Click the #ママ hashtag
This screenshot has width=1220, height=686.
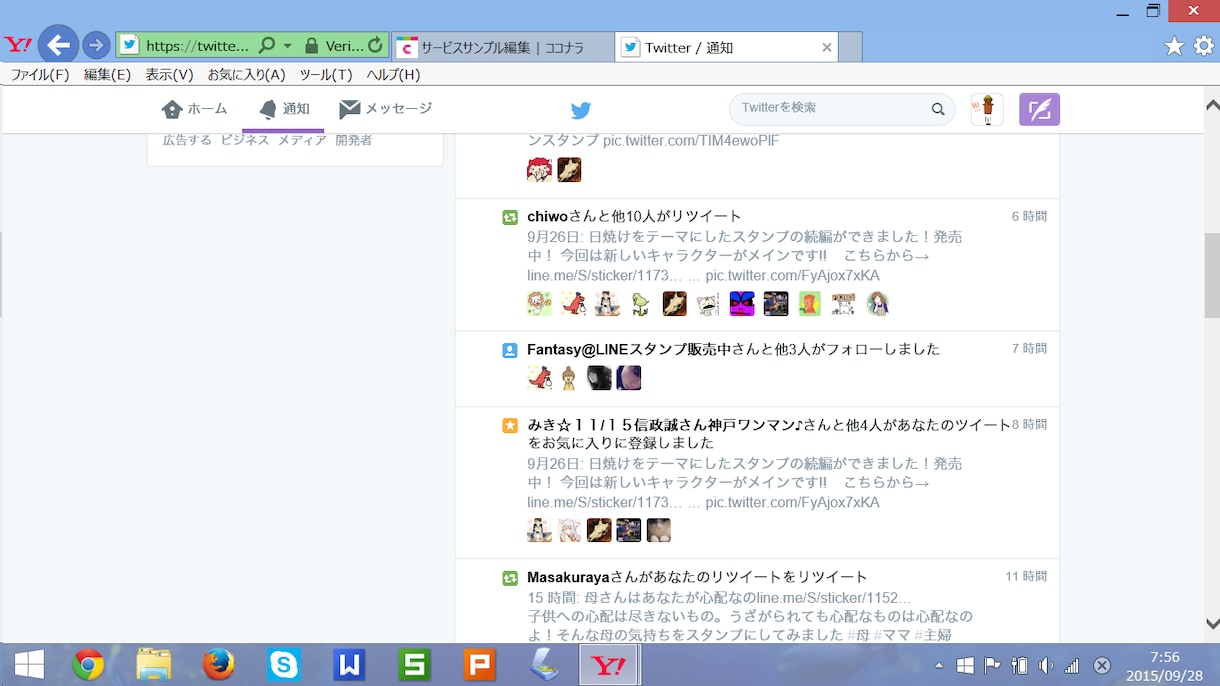click(x=890, y=634)
